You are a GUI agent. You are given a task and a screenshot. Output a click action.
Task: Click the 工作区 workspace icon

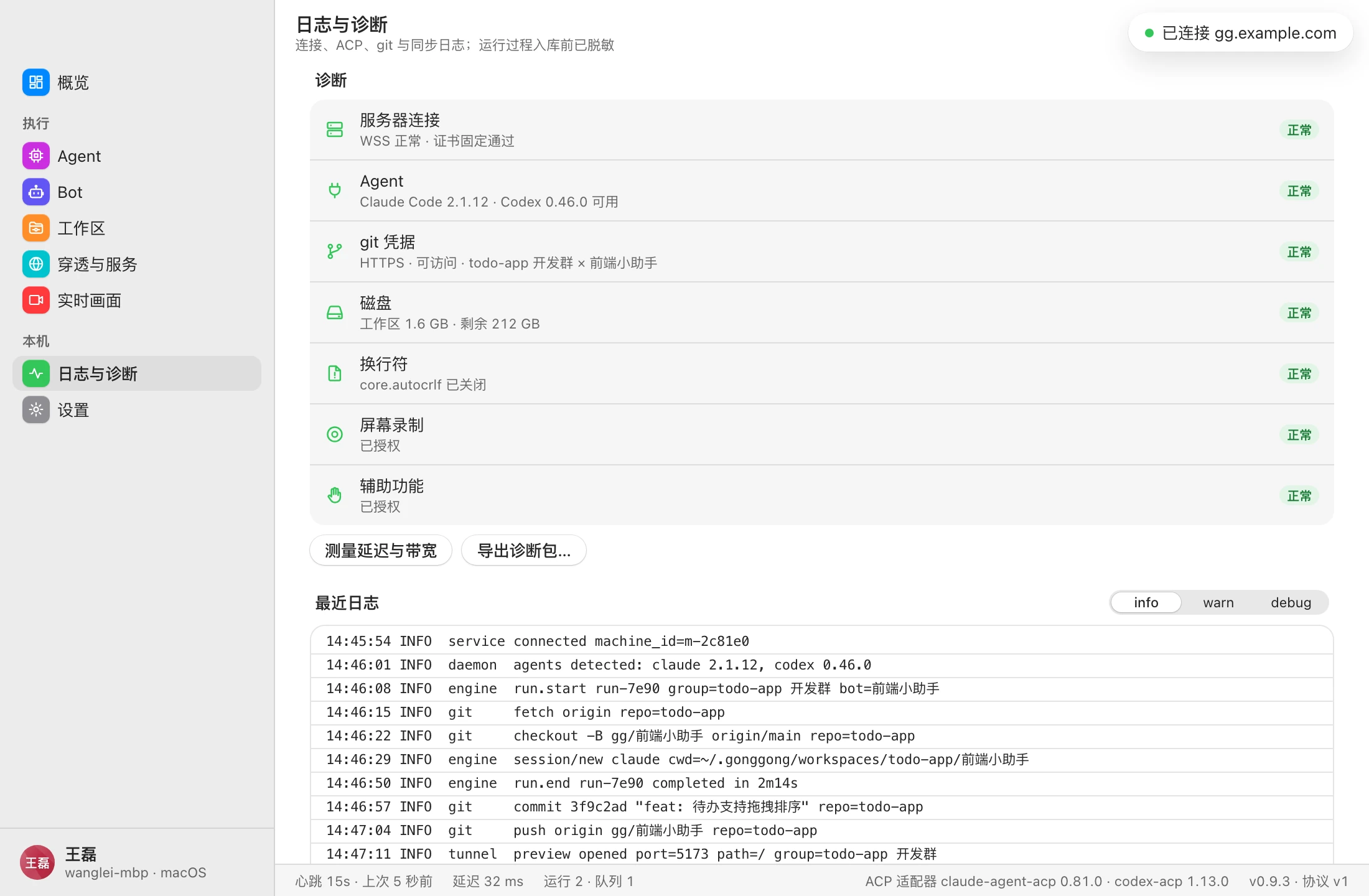coord(36,228)
